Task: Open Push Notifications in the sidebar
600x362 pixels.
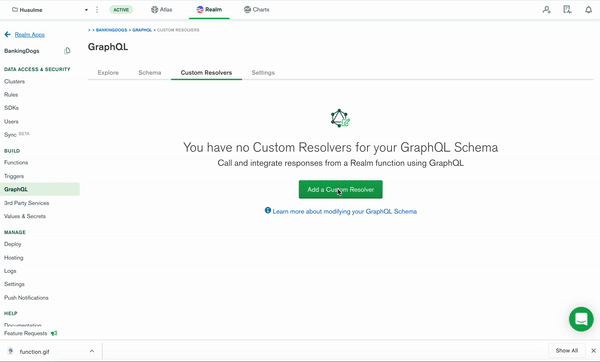Action: (26, 298)
